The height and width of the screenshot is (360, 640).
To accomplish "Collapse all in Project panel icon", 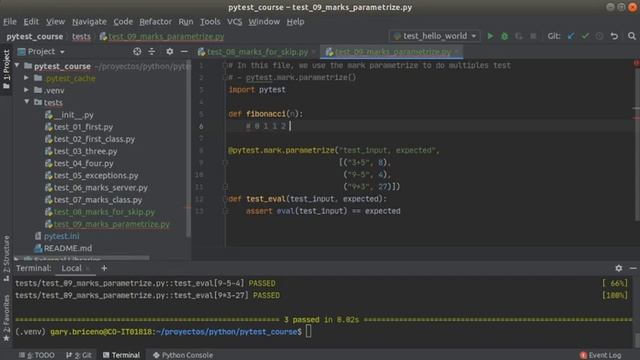I will [x=152, y=51].
